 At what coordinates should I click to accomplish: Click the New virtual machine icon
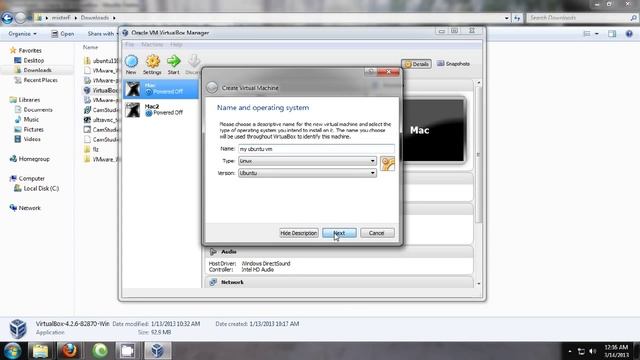pos(131,62)
